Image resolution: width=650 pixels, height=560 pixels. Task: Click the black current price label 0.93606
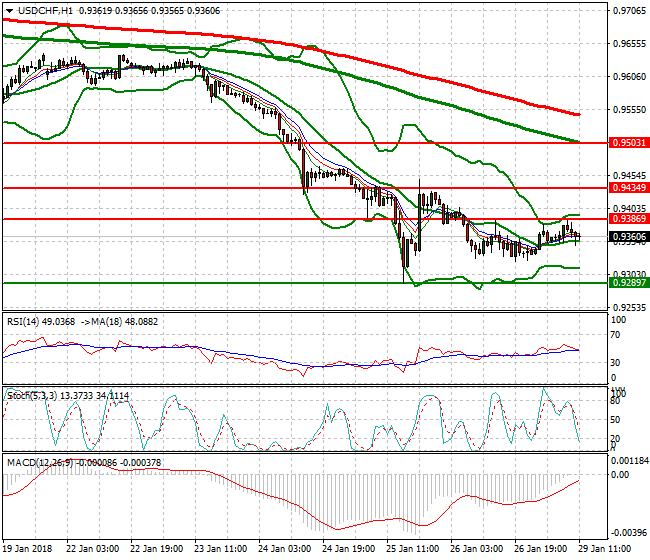pos(629,237)
